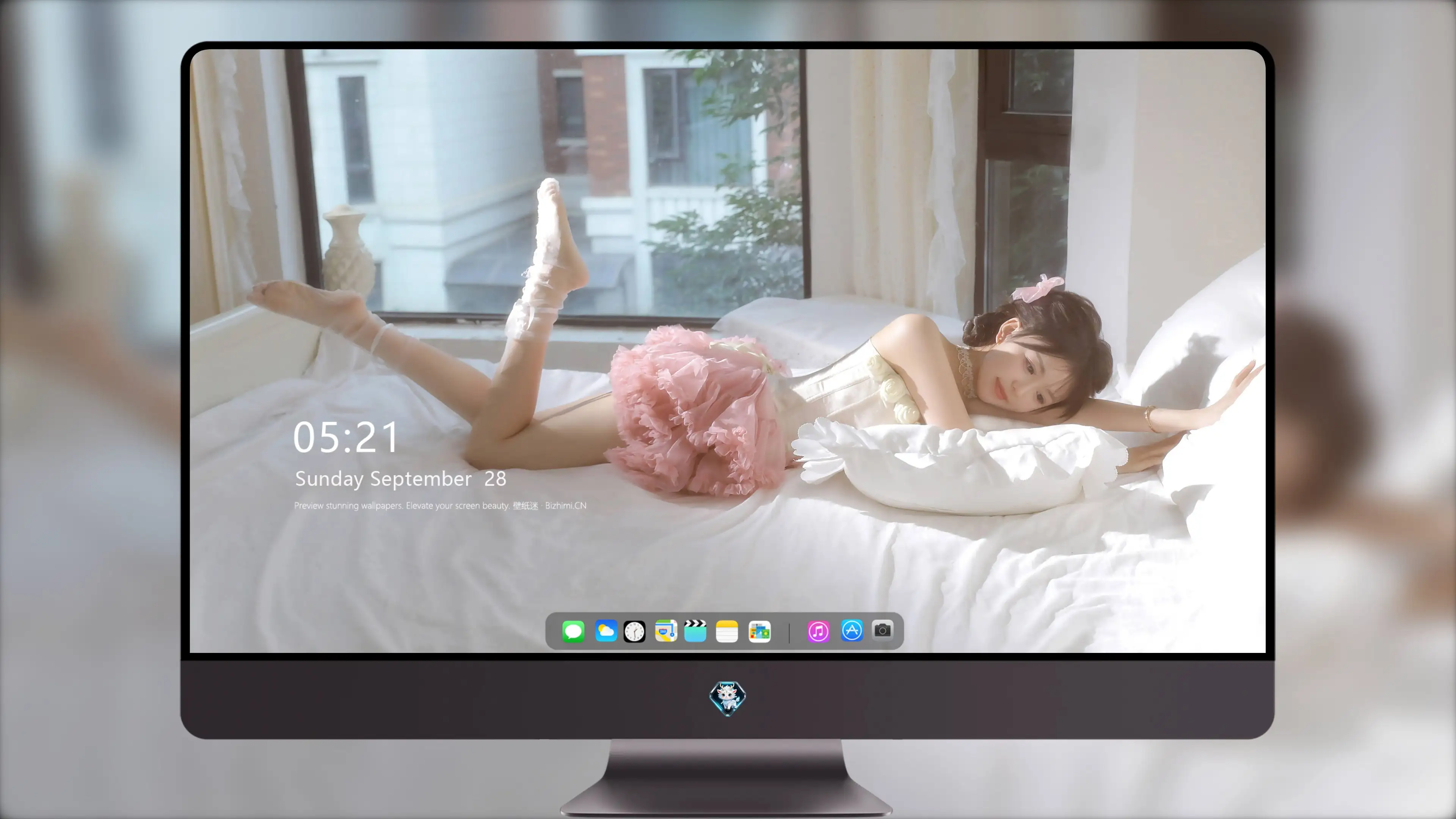Viewport: 1456px width, 819px height.
Task: Click the 'Sunday September 28' date text
Action: click(x=401, y=479)
